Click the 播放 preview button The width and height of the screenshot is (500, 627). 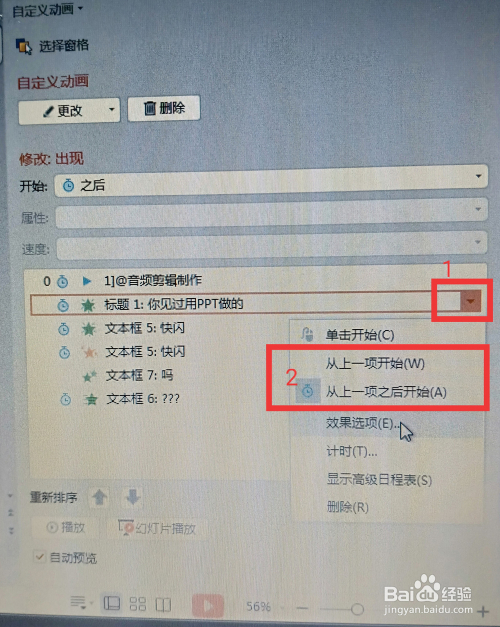click(66, 527)
